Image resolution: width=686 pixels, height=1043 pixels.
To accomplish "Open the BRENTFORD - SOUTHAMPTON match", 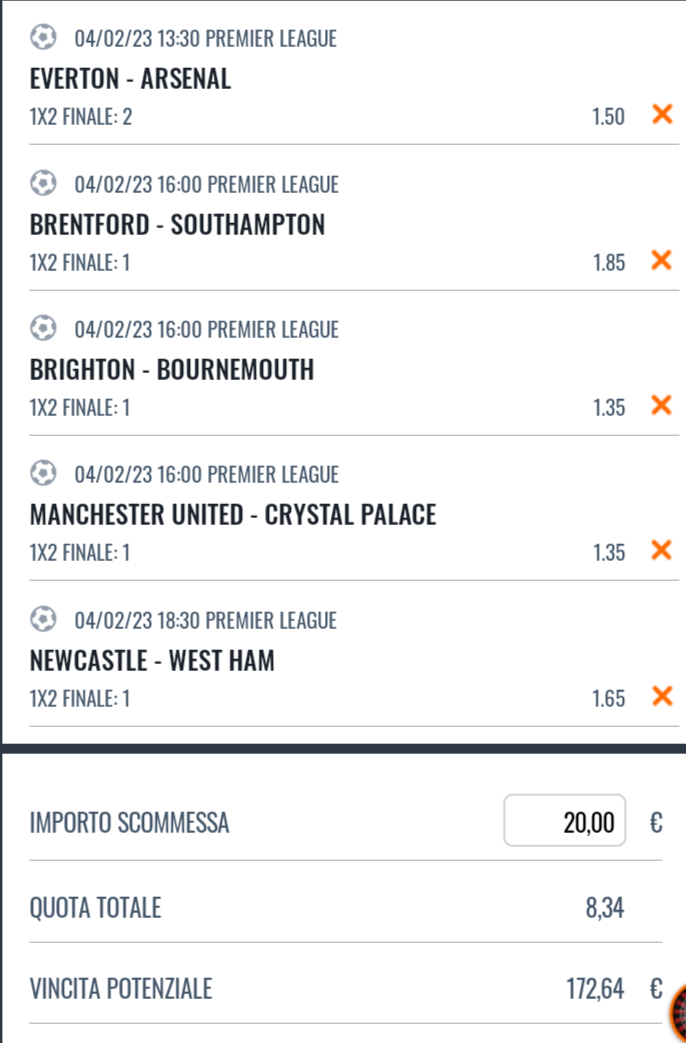I will 178,225.
